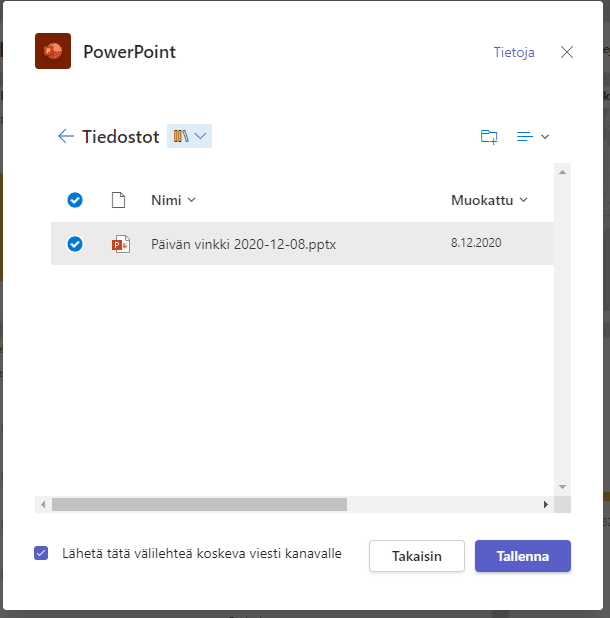Click the PowerPoint file icon in the row
Screen dimensions: 610x618
click(121, 244)
